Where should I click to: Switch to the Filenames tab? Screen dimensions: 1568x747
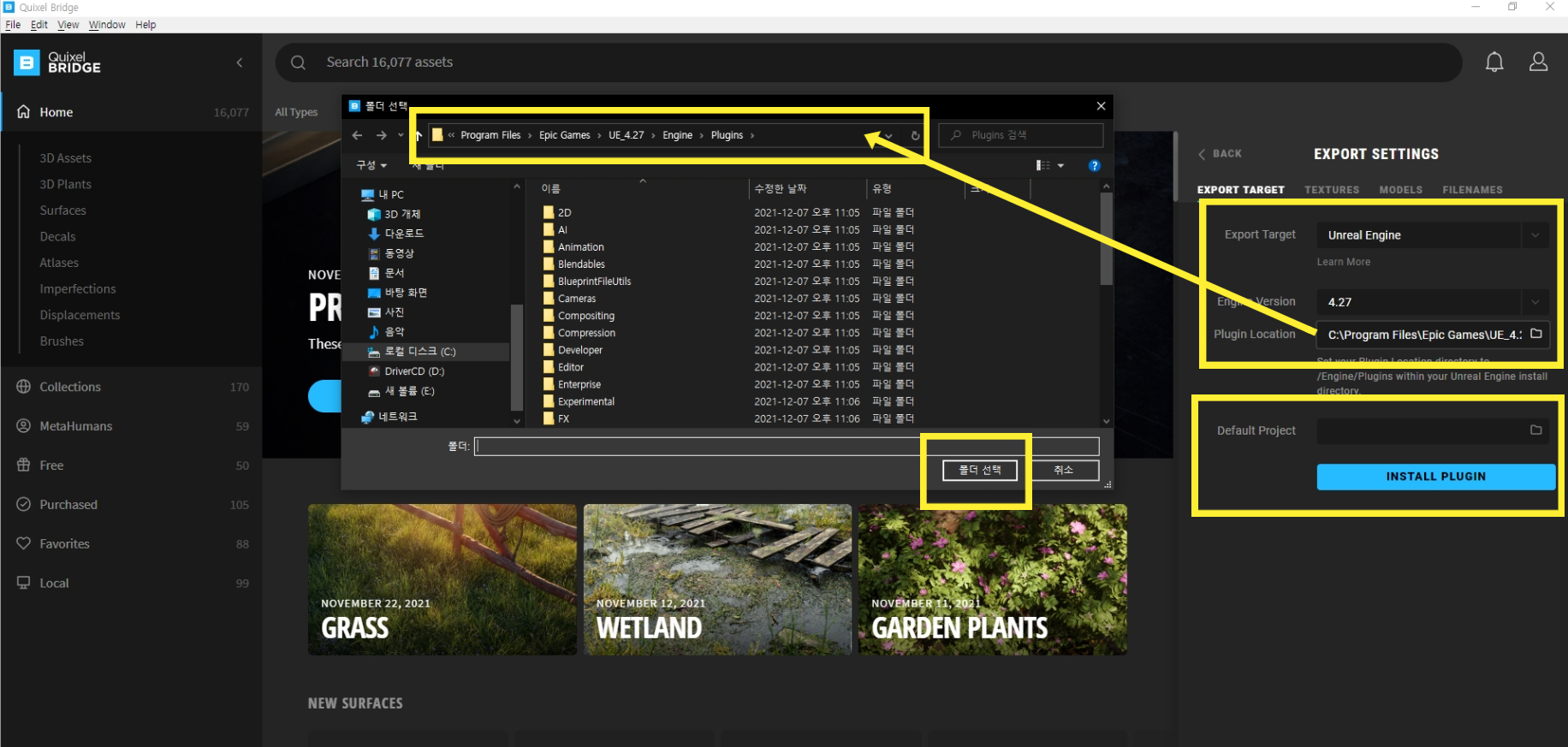pyautogui.click(x=1472, y=190)
